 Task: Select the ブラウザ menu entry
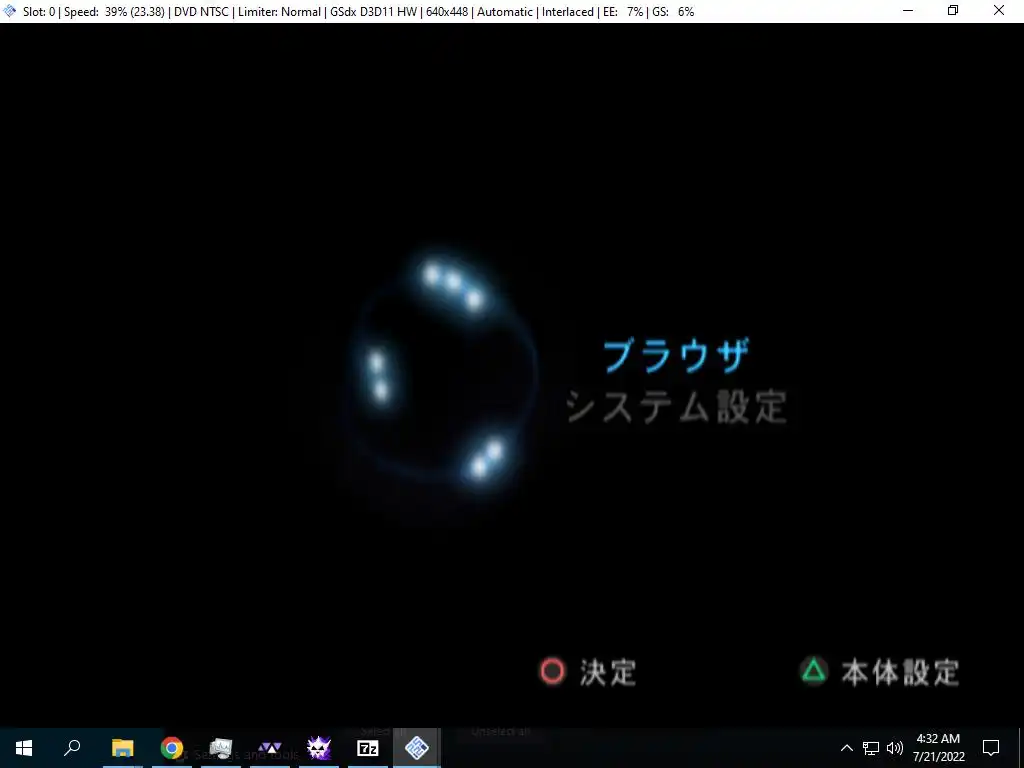(675, 356)
